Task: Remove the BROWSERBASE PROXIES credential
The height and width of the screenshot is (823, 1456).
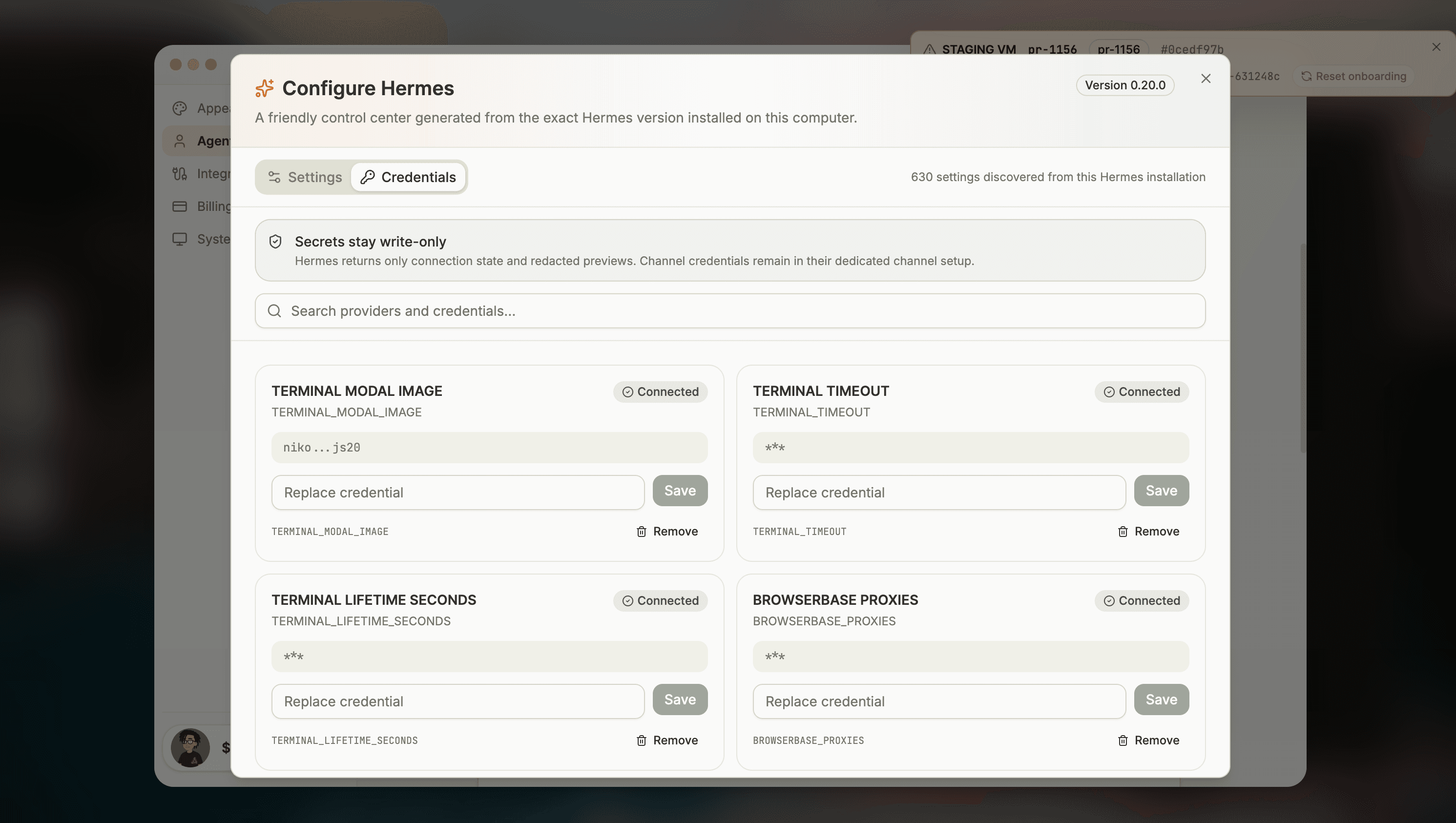Action: click(x=1148, y=741)
